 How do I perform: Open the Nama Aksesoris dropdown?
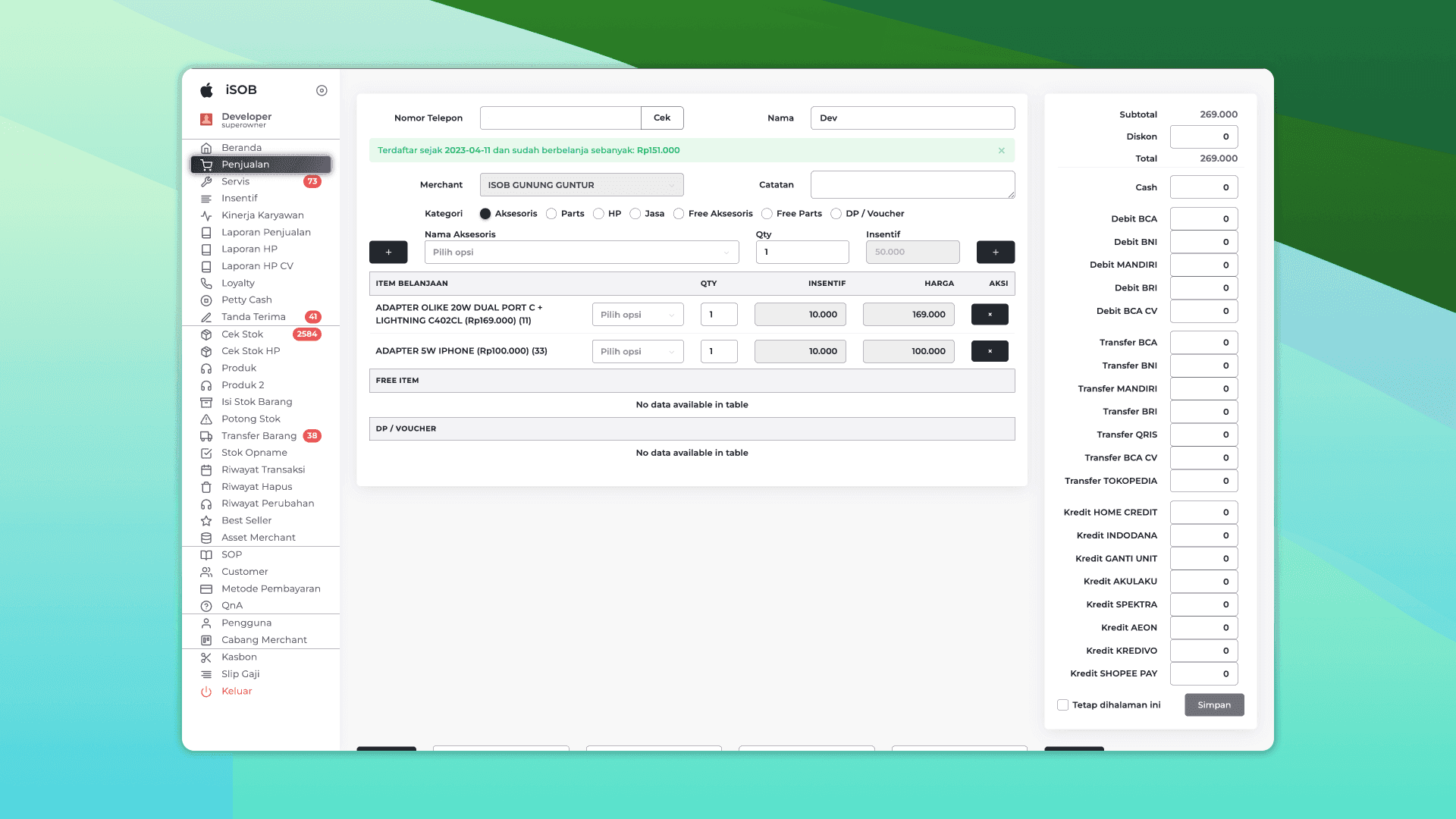(x=581, y=253)
